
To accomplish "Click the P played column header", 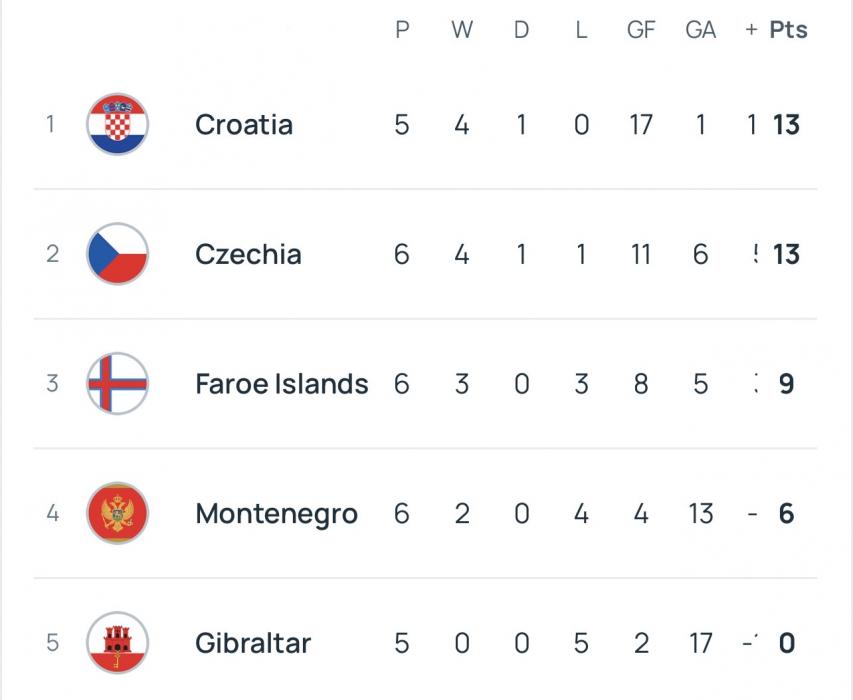I will (402, 30).
